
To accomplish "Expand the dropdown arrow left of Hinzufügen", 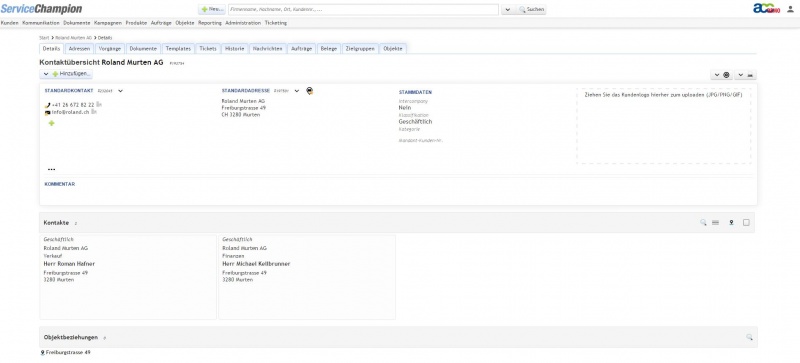I will [x=45, y=74].
